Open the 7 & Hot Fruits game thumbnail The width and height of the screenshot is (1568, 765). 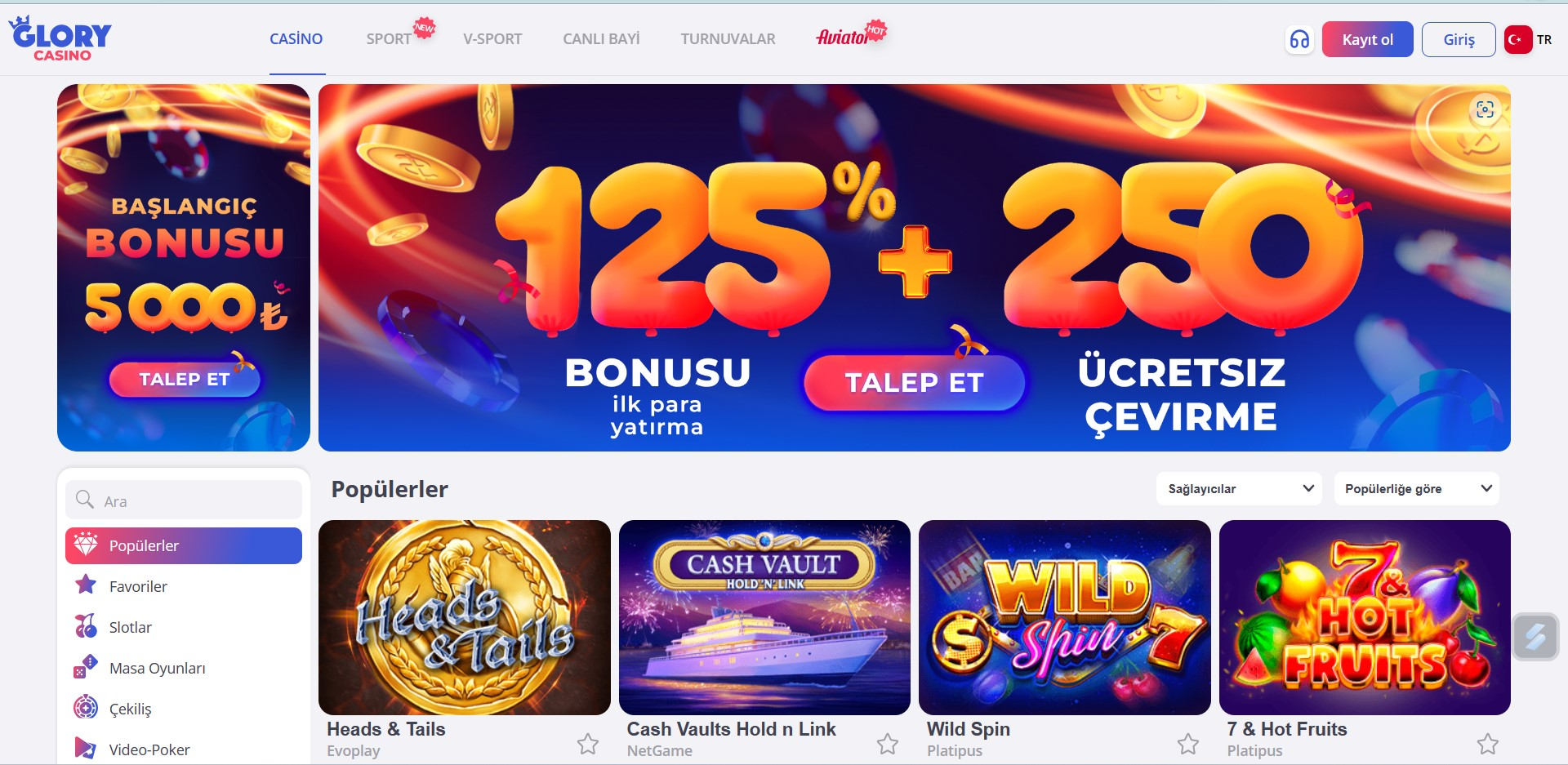pos(1365,617)
